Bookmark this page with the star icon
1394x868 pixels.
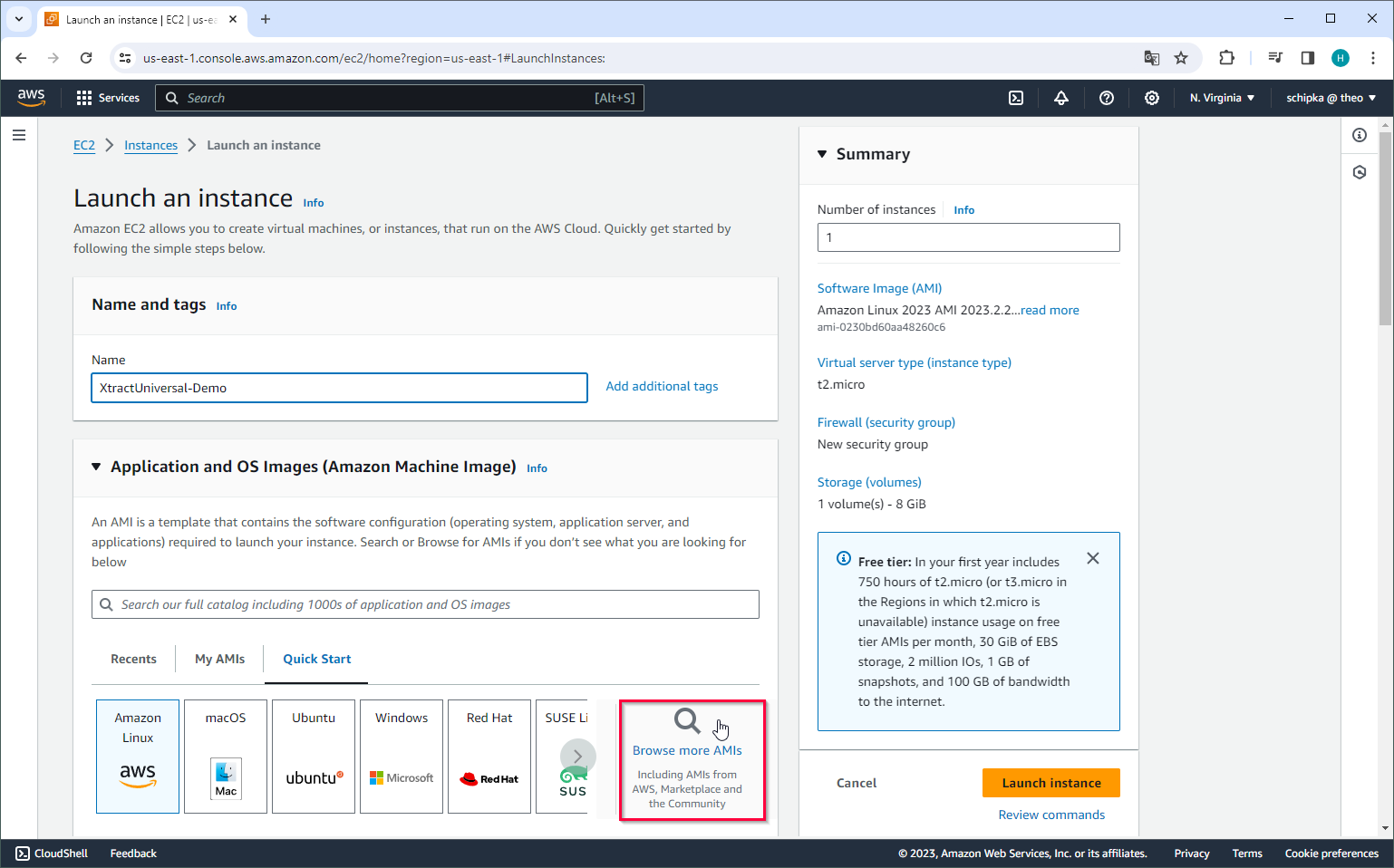[1181, 58]
